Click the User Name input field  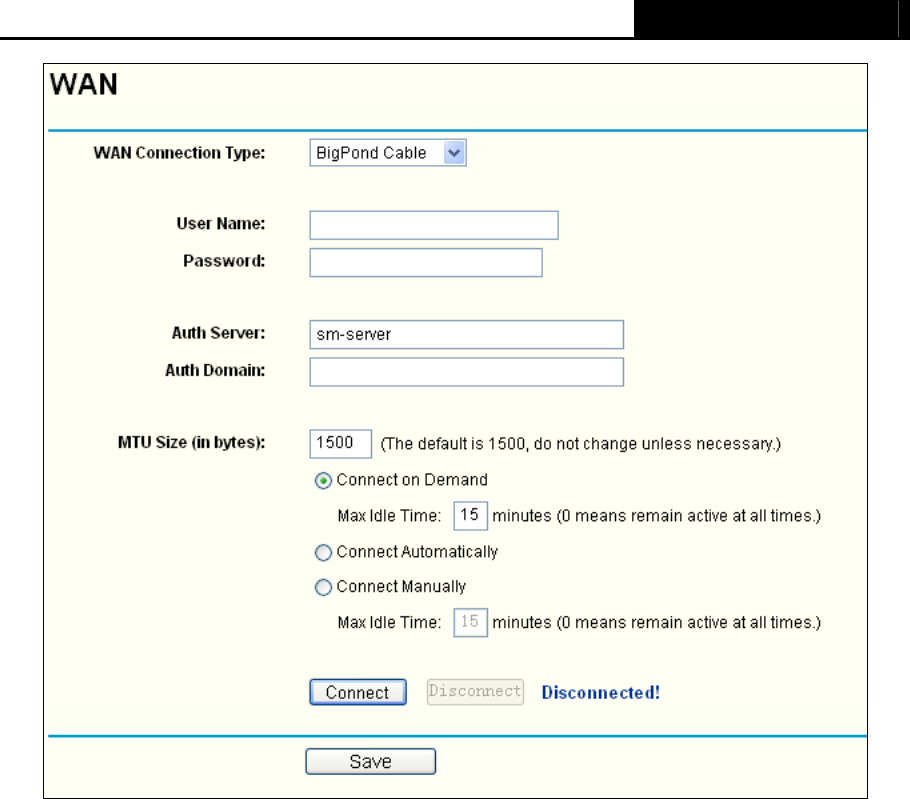tap(434, 225)
